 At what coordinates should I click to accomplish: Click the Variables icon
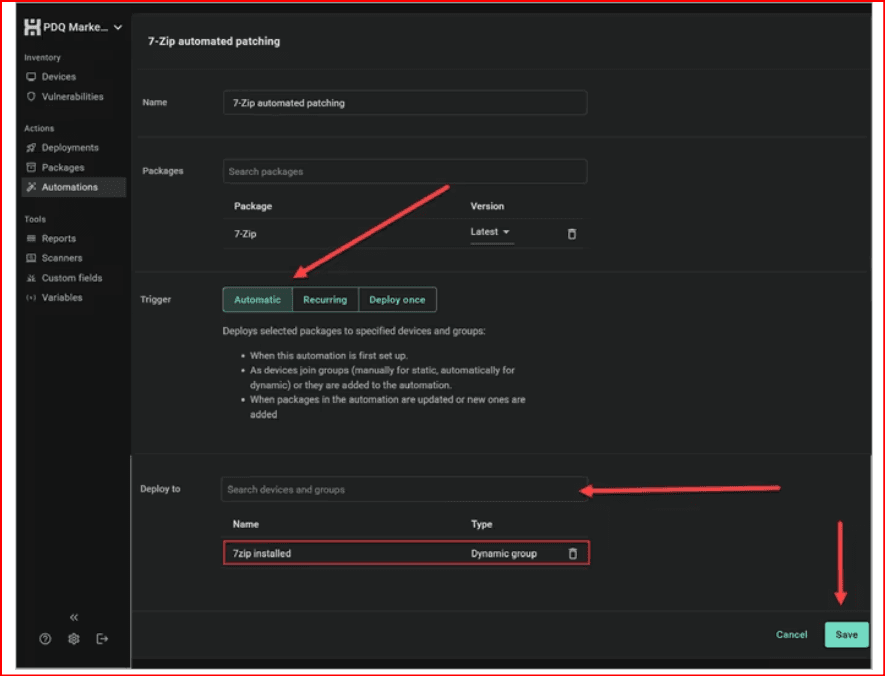pos(31,297)
